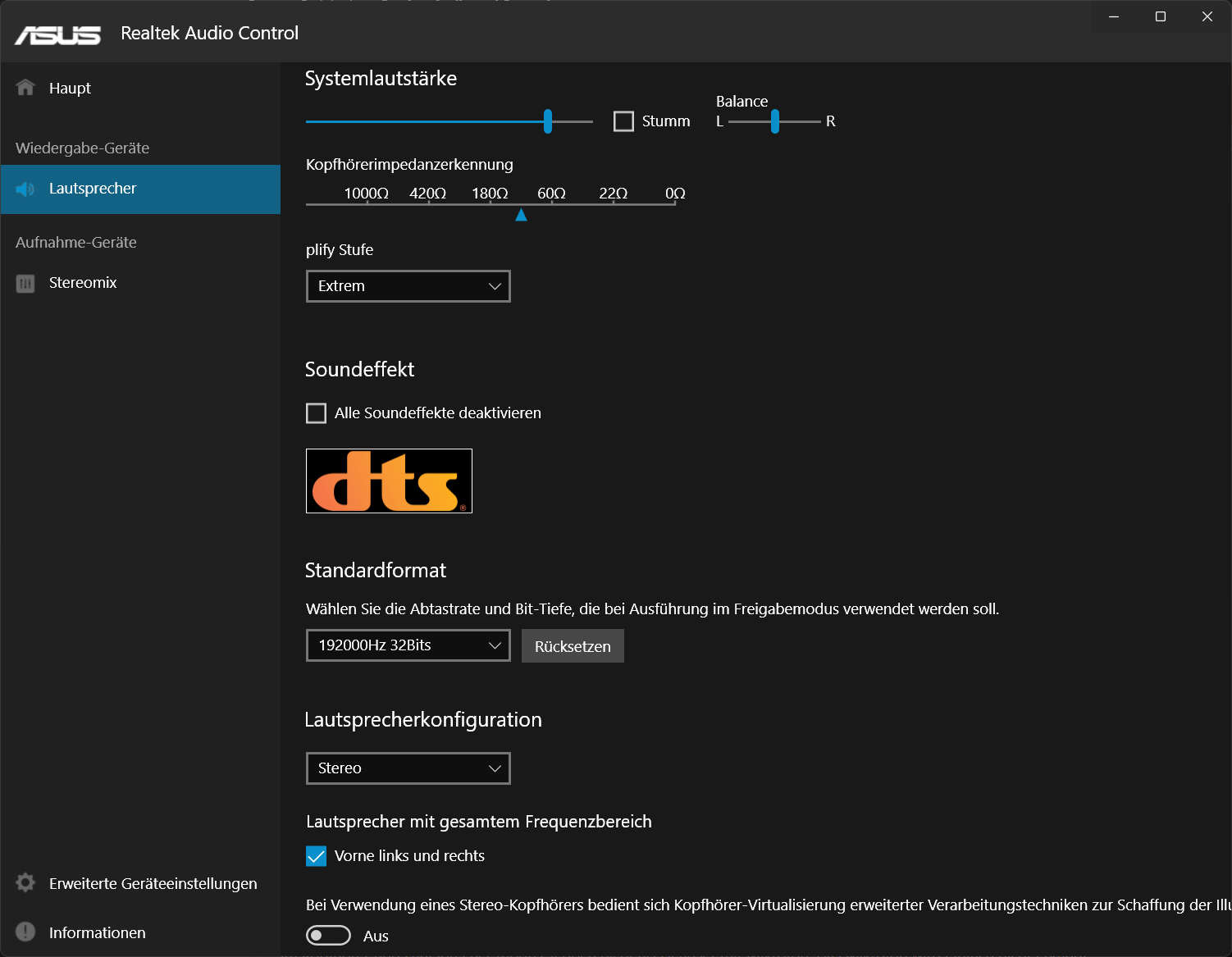Click the Kopfhörer-Virtualisierung description text
This screenshot has height=957, width=1232.
[x=769, y=905]
